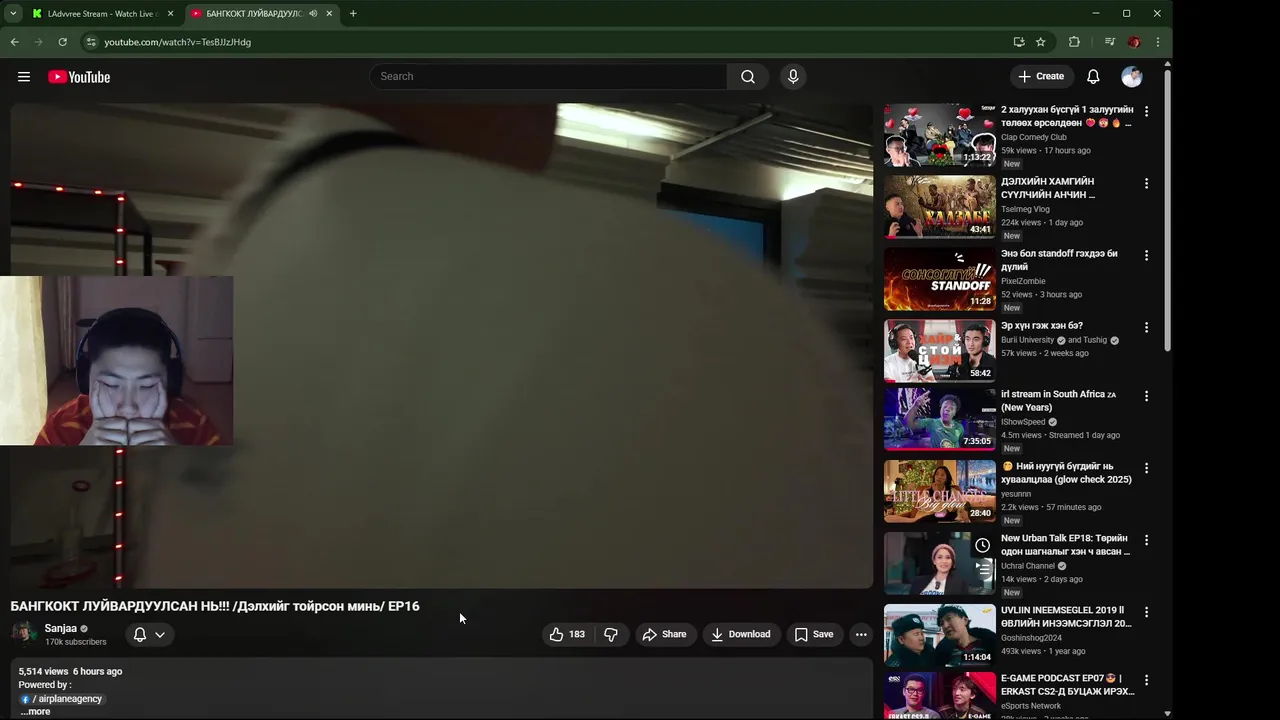Screen dimensions: 1280x720
Task: Open options for IShowSpeed stream video
Action: [1146, 396]
